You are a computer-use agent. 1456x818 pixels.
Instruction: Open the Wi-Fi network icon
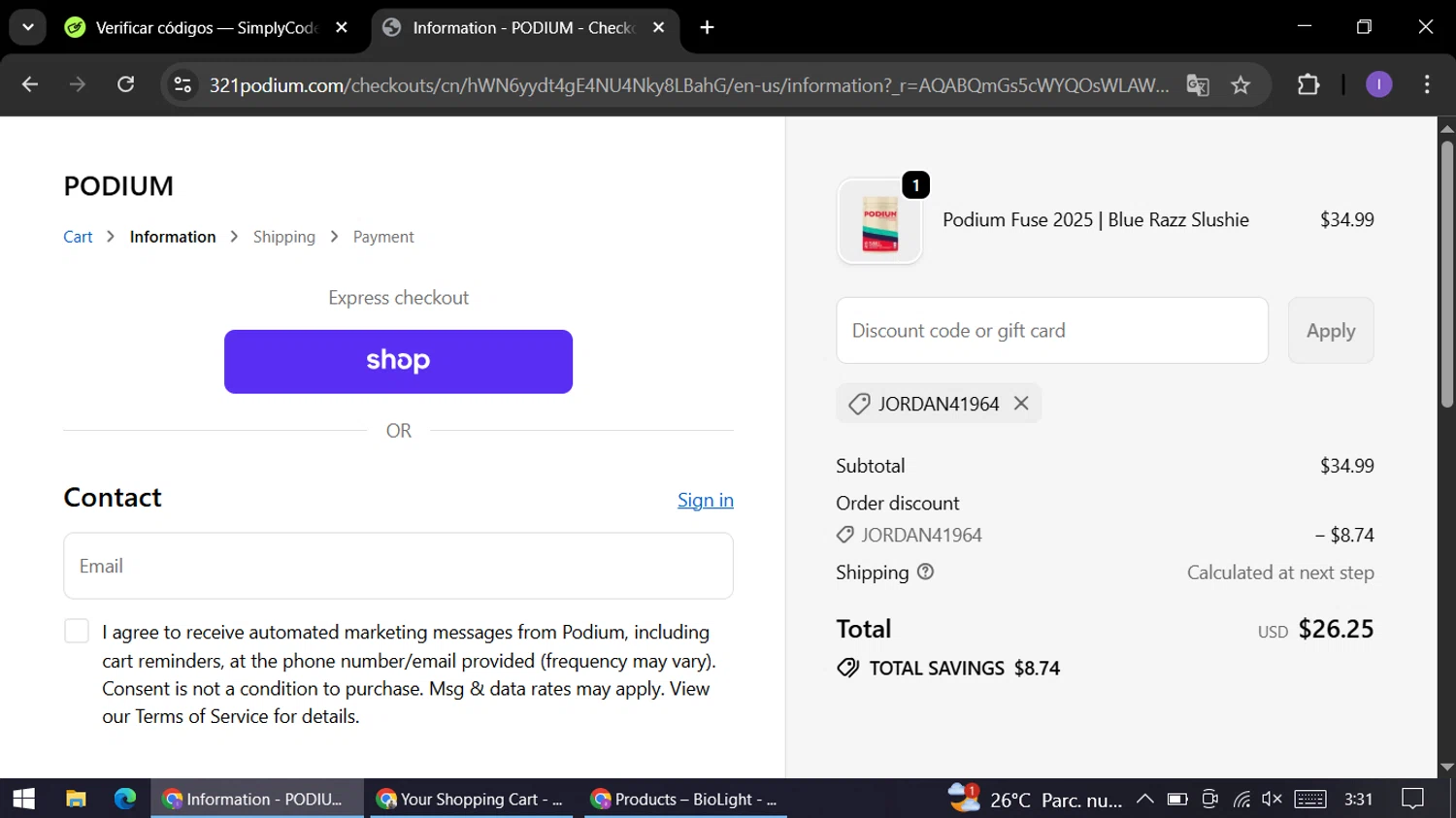[1241, 799]
